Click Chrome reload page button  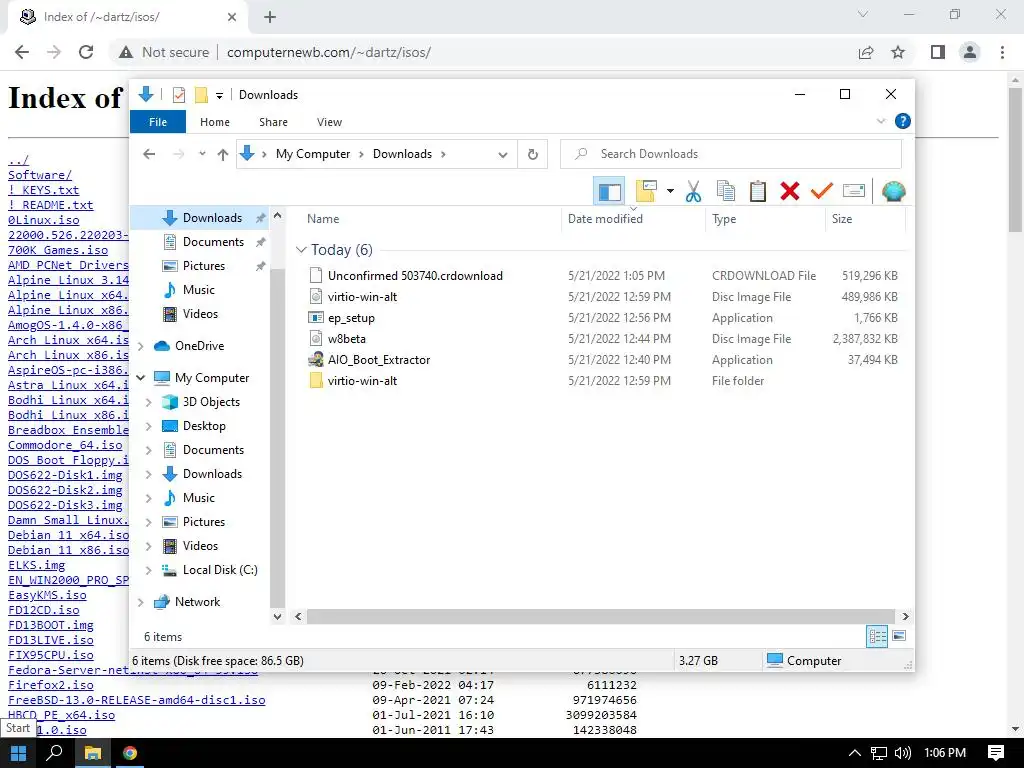86,52
